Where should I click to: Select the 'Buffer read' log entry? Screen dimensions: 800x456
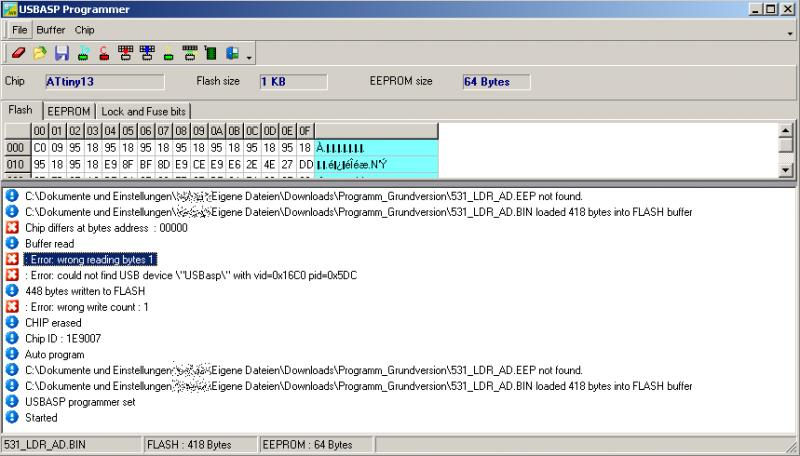[49, 244]
